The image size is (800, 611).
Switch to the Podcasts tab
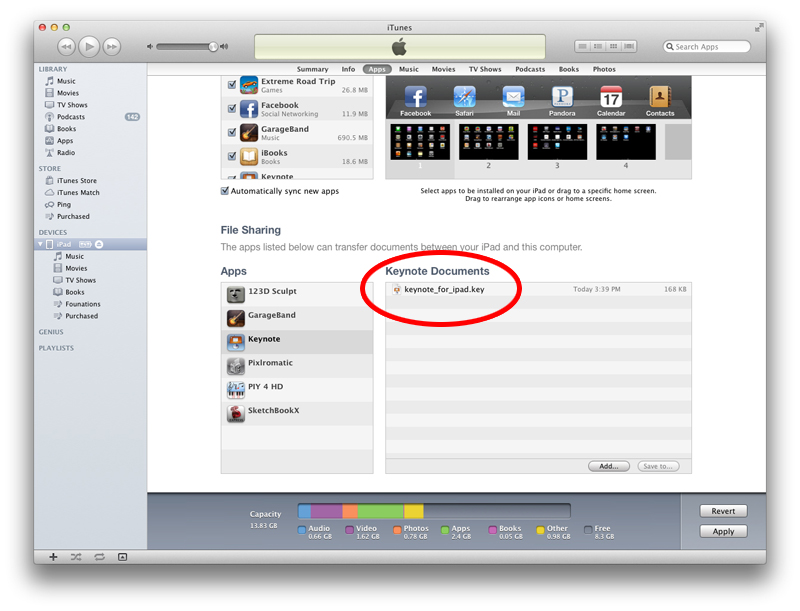tap(530, 69)
